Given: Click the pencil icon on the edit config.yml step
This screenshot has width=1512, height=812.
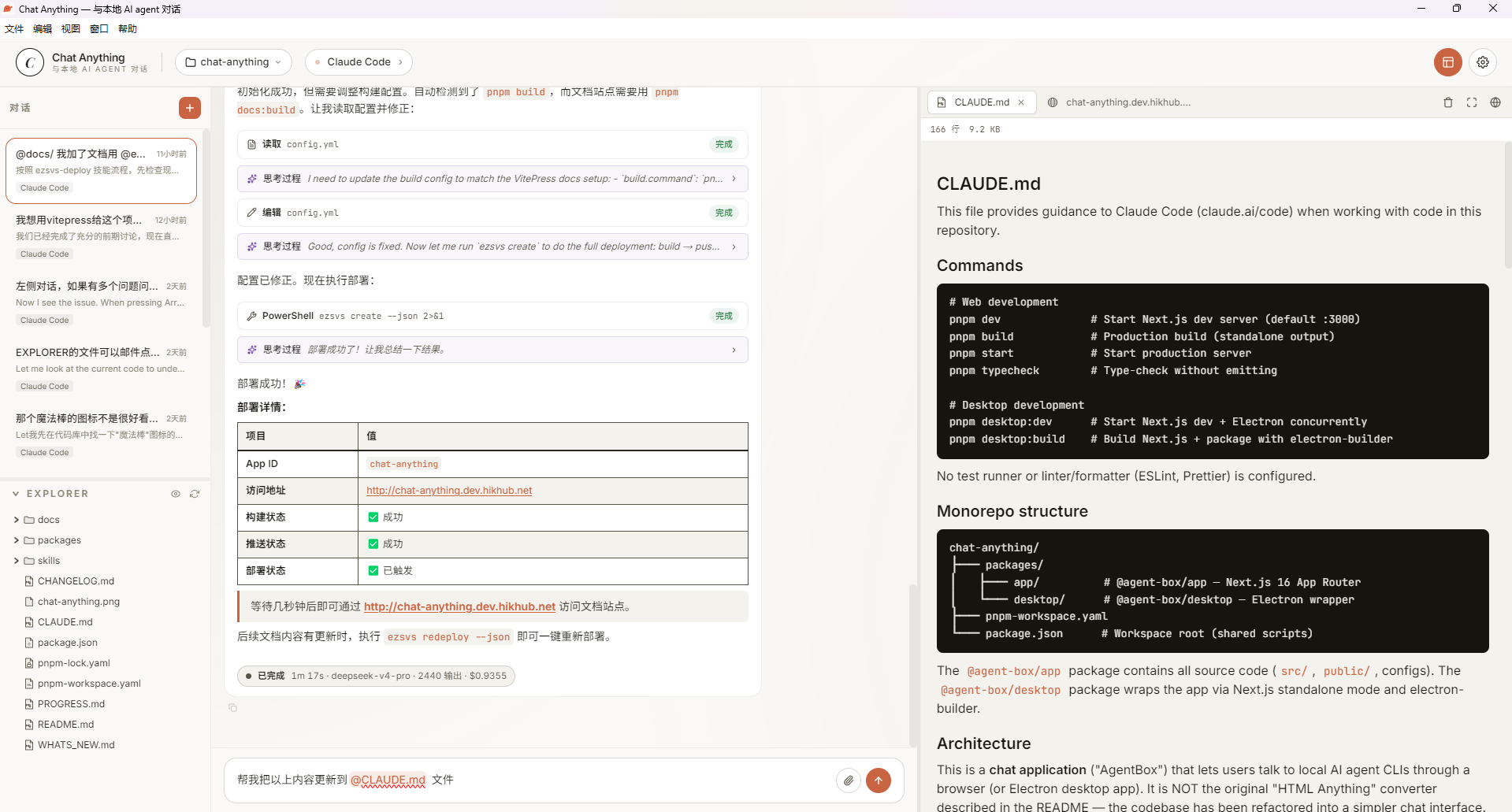Looking at the screenshot, I should 252,213.
